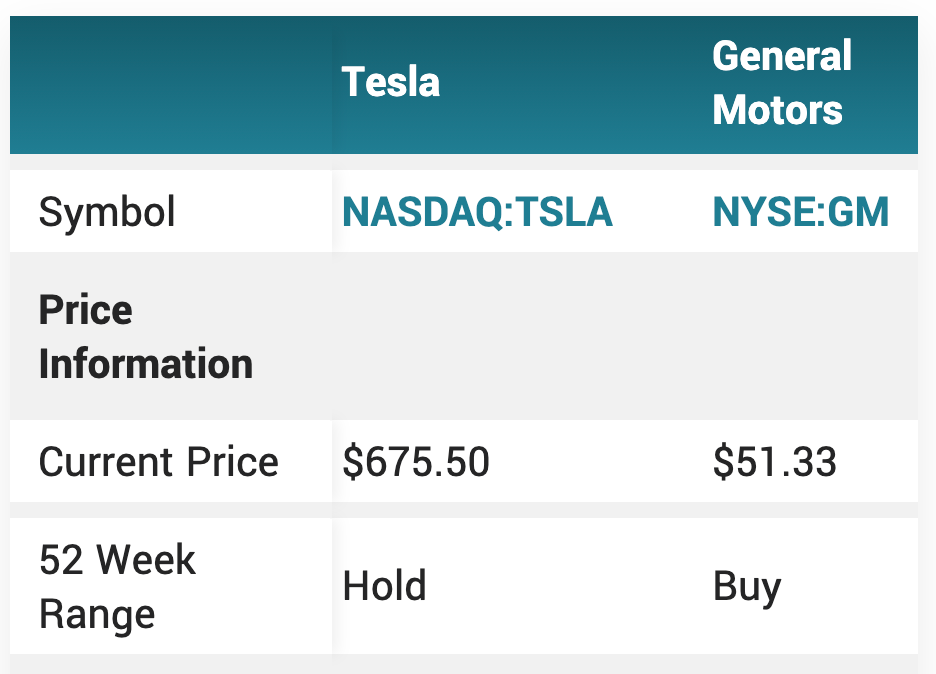Viewport: 936px width, 674px height.
Task: Open the NASDAQ:TSLA symbol link
Action: [x=477, y=213]
